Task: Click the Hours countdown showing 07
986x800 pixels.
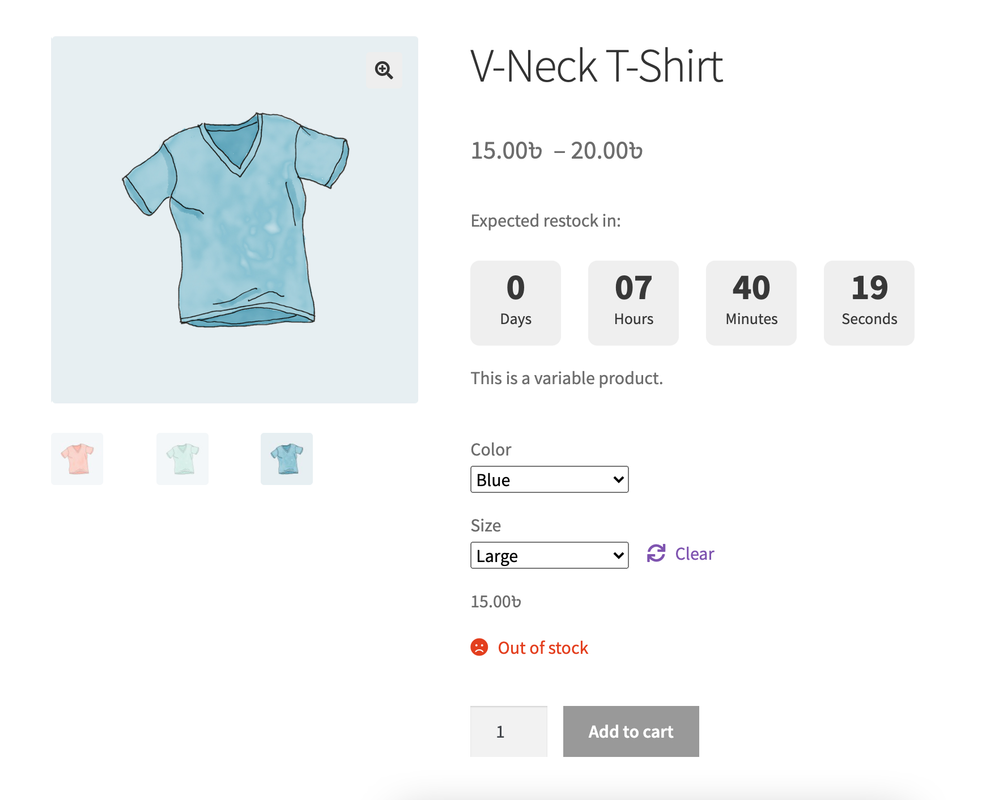Action: point(633,302)
